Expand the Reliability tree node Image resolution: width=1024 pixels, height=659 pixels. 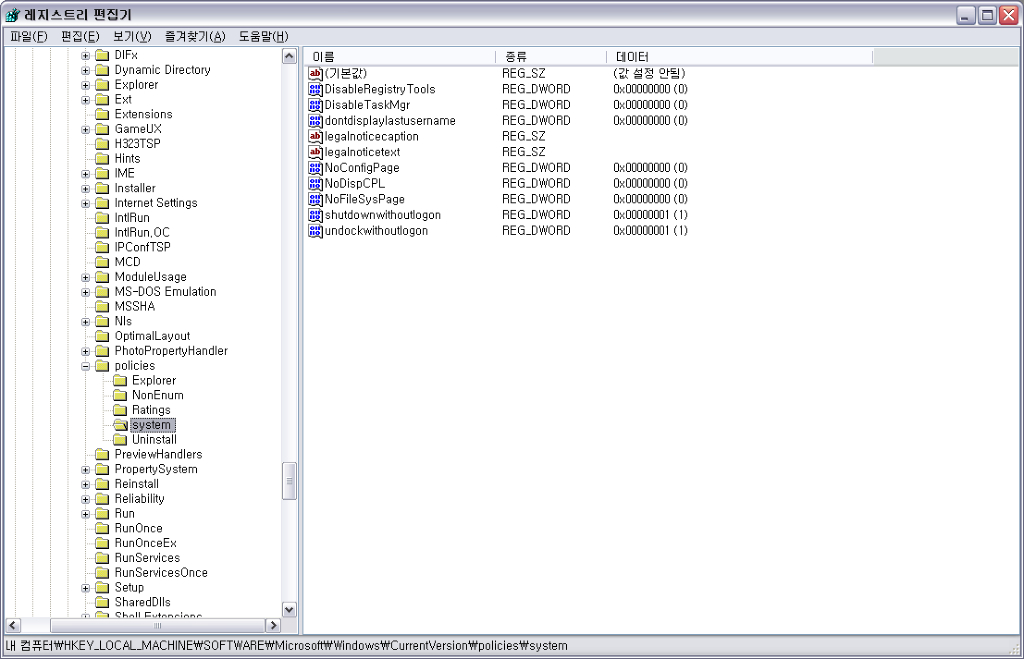86,500
